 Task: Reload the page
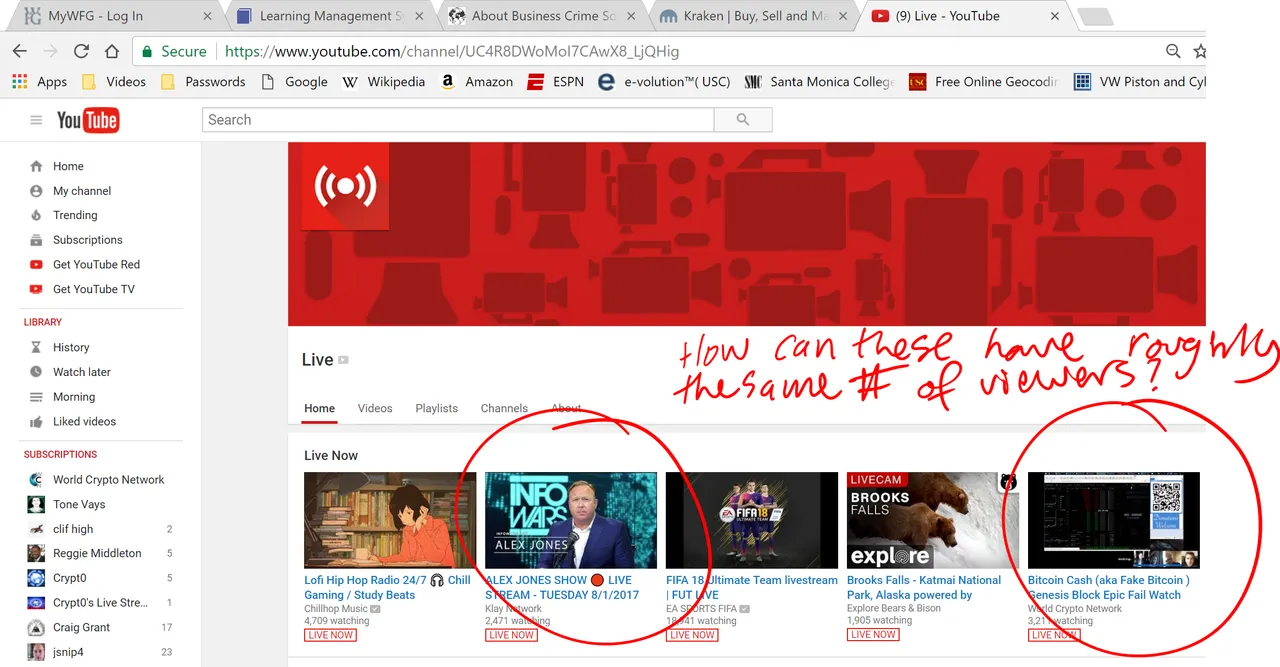pyautogui.click(x=81, y=51)
